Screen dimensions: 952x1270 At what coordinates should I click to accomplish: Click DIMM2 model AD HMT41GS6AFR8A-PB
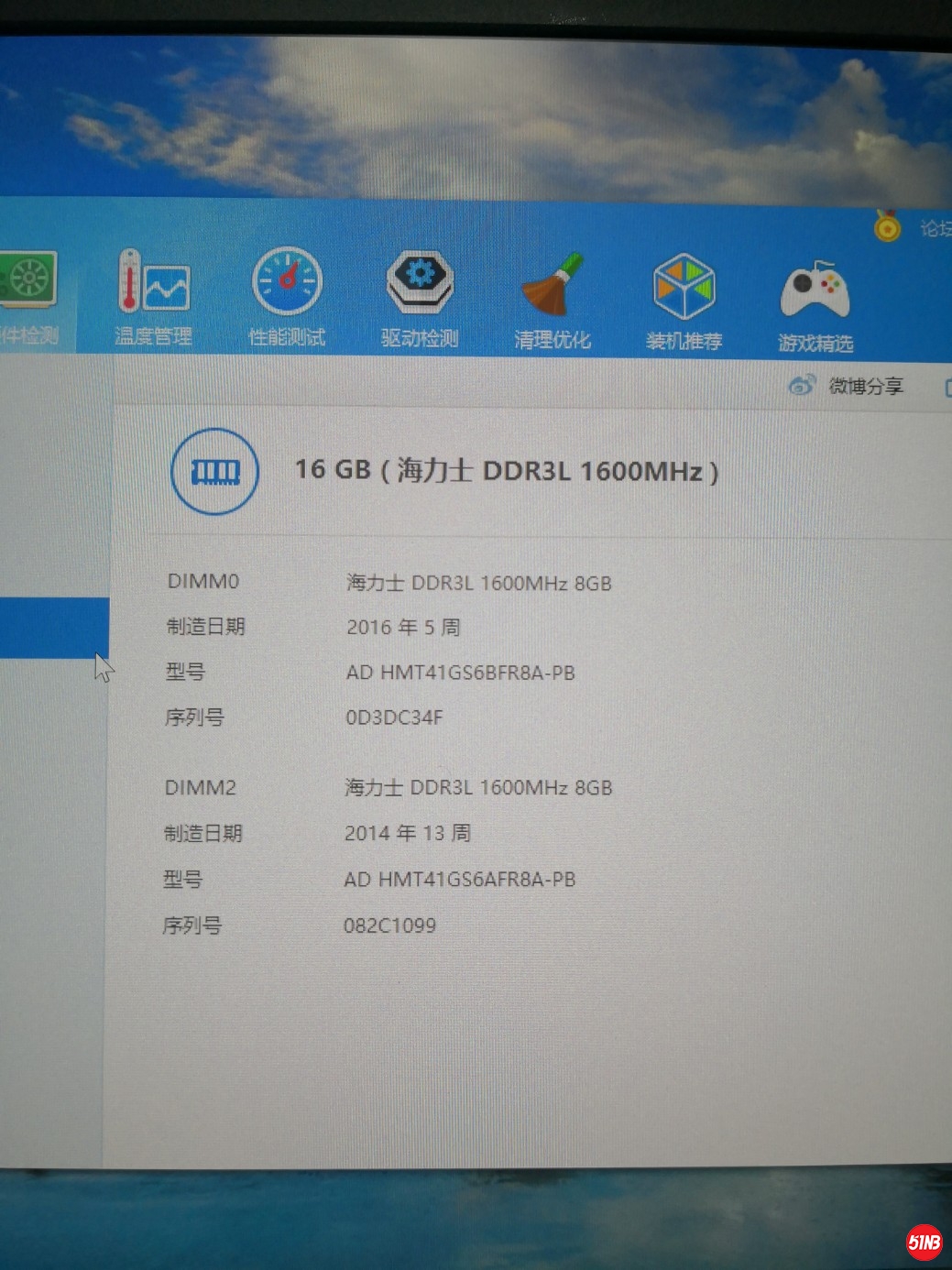click(459, 880)
